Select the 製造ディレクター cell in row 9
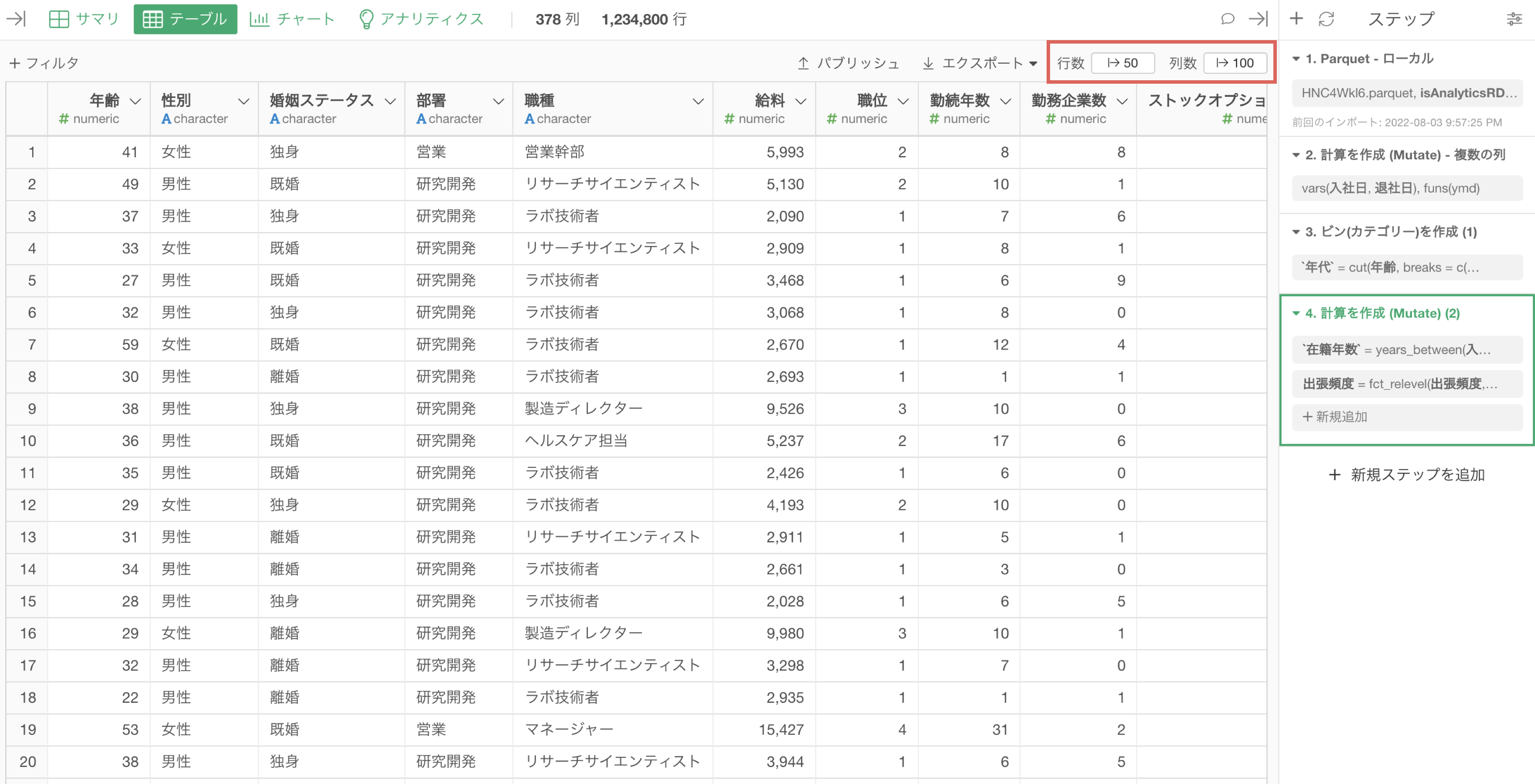This screenshot has width=1535, height=784. pos(613,409)
